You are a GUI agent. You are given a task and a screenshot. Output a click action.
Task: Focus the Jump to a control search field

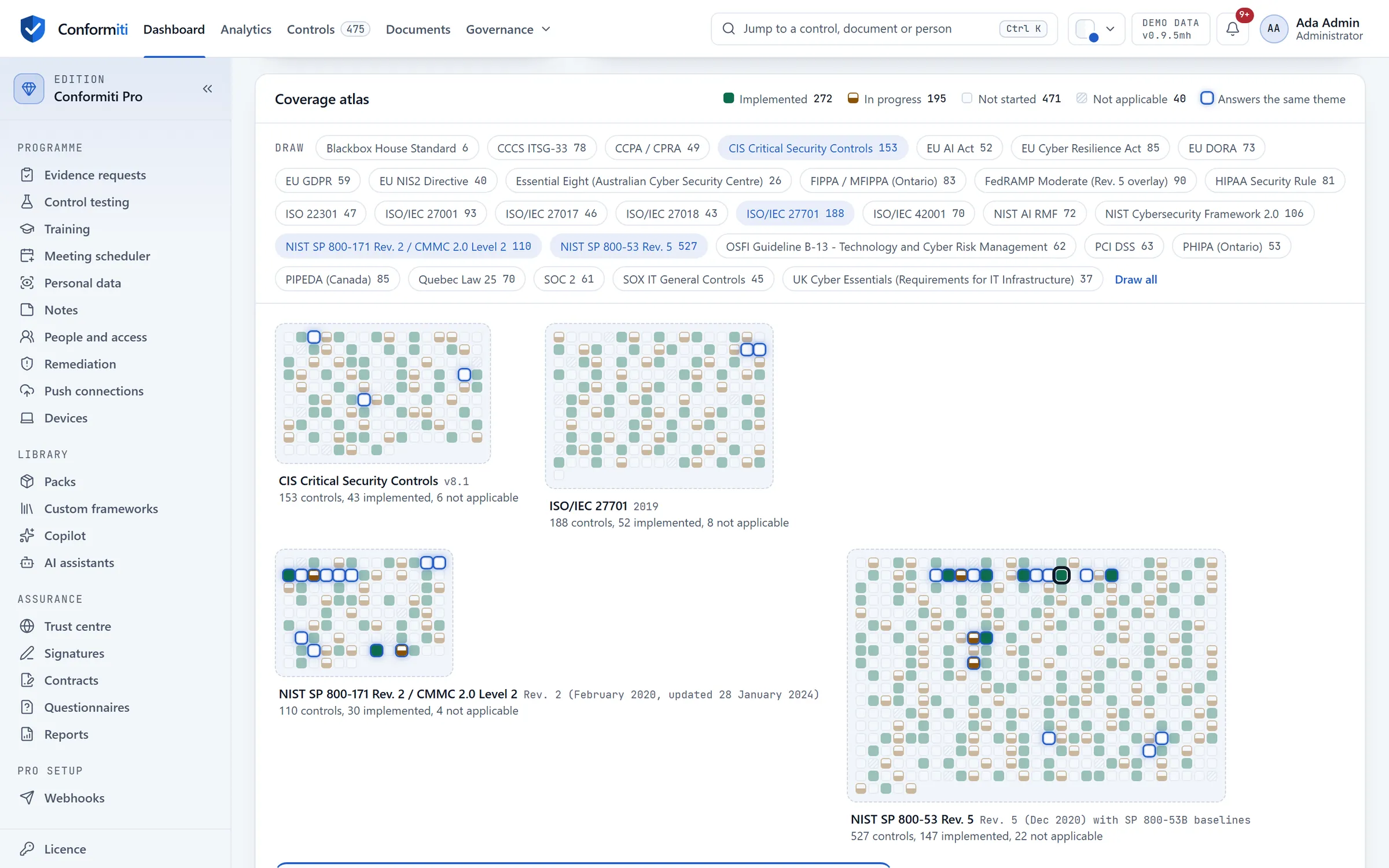click(x=884, y=29)
